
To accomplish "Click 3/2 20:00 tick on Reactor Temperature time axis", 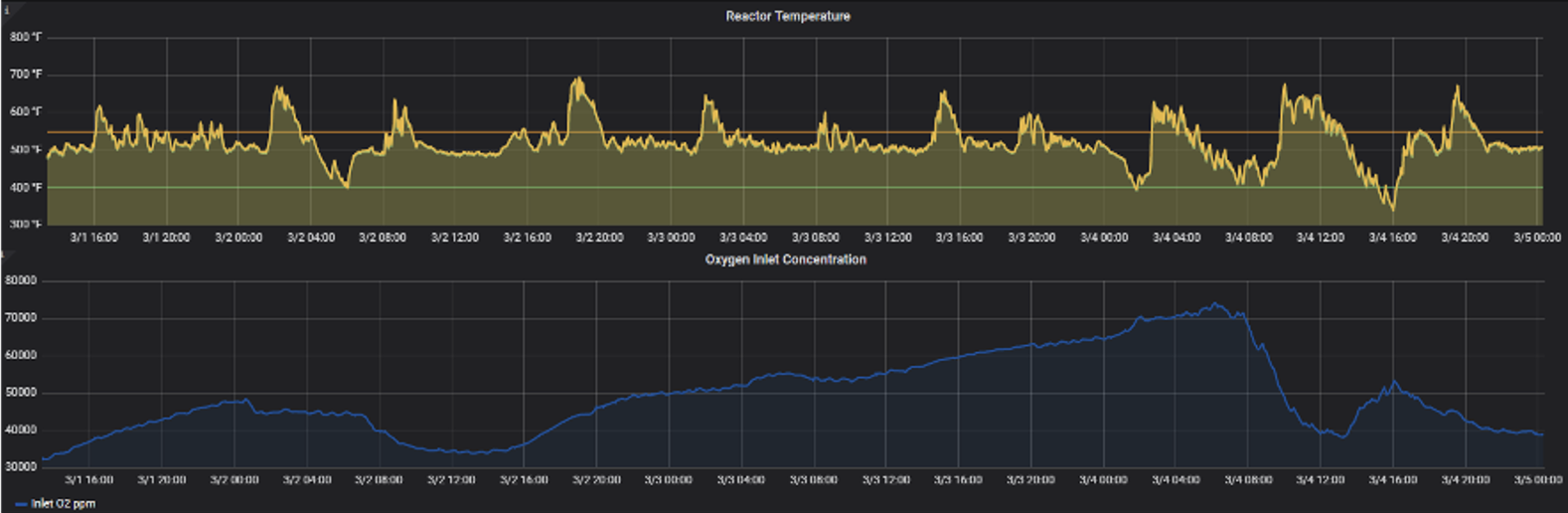I will click(x=599, y=238).
